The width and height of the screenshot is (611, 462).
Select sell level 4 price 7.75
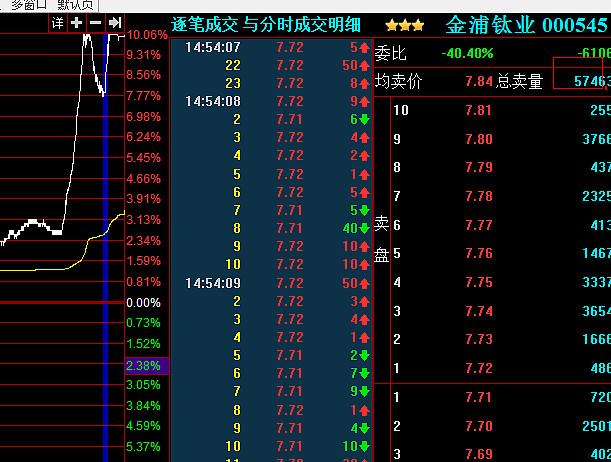(x=479, y=282)
